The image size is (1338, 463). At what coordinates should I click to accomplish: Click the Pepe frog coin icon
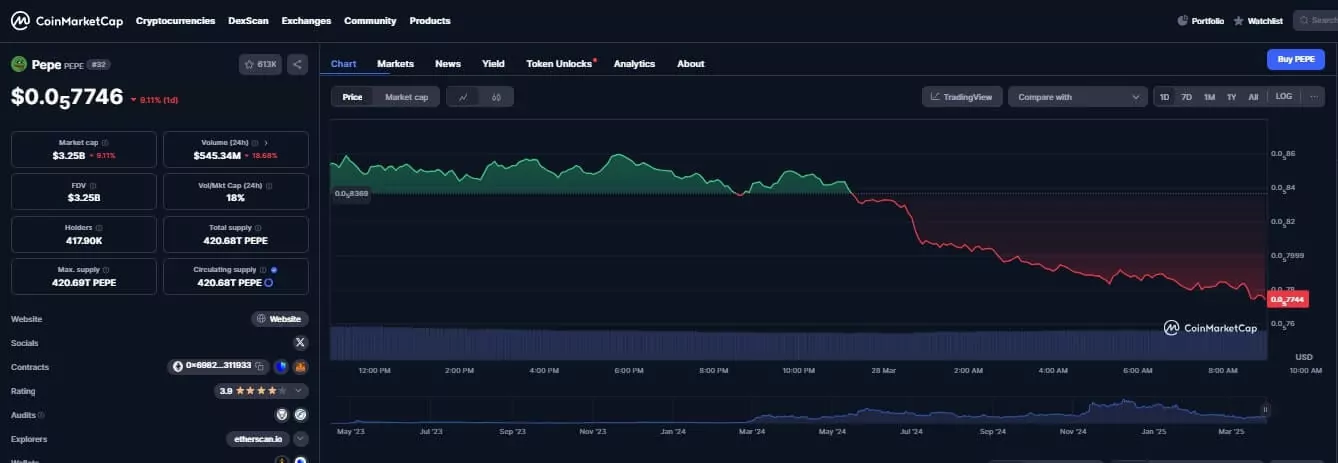pos(18,64)
